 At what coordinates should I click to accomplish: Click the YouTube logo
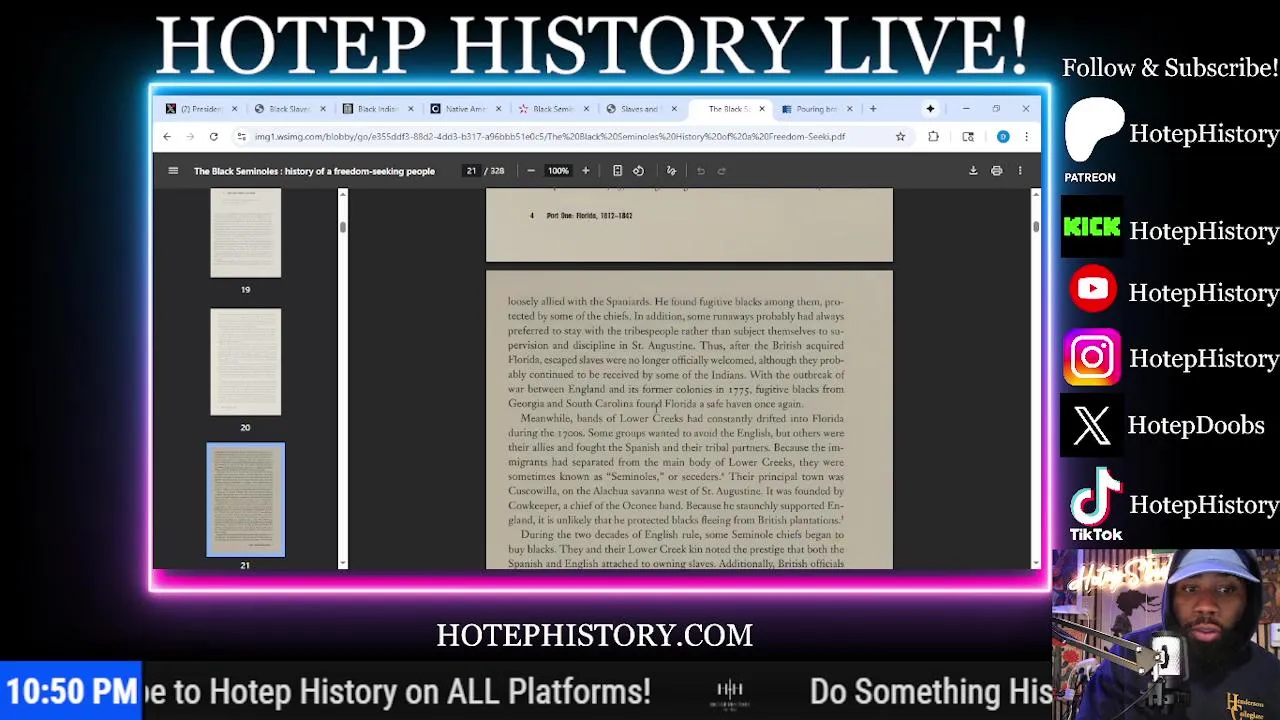coord(1092,289)
